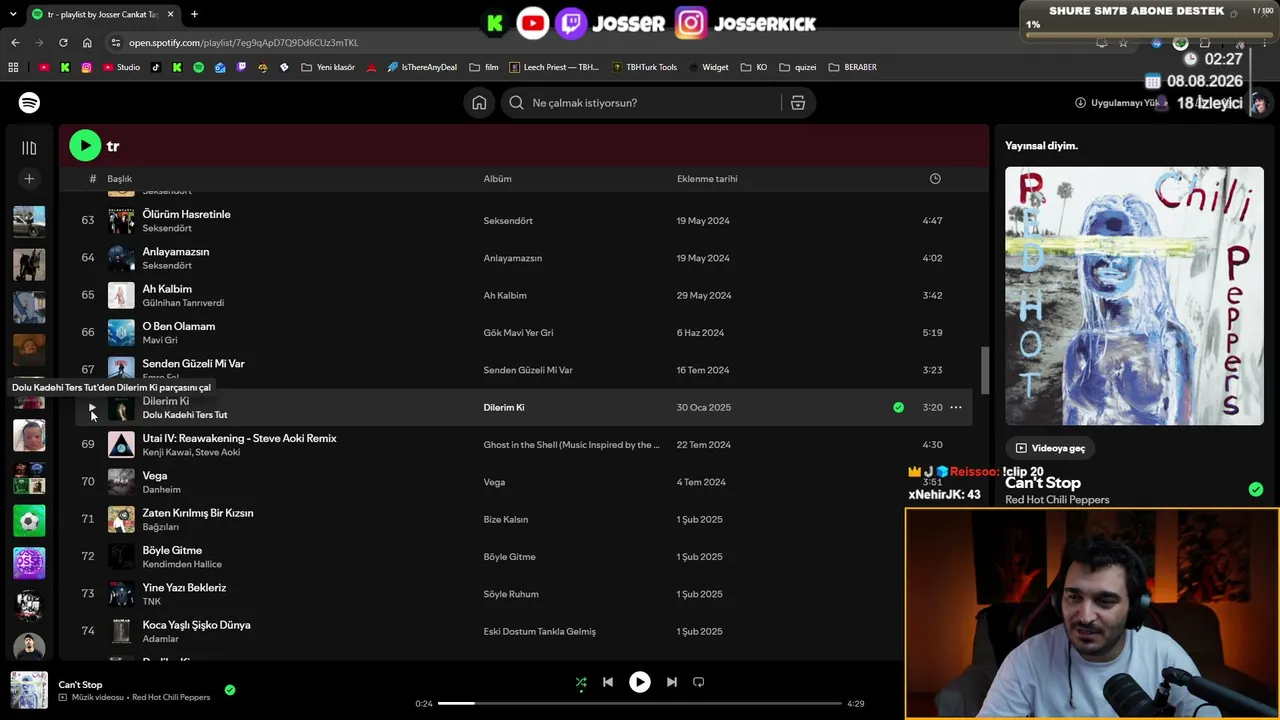This screenshot has width=1280, height=720.
Task: Click the playlist vertical scrollbar
Action: (x=984, y=370)
